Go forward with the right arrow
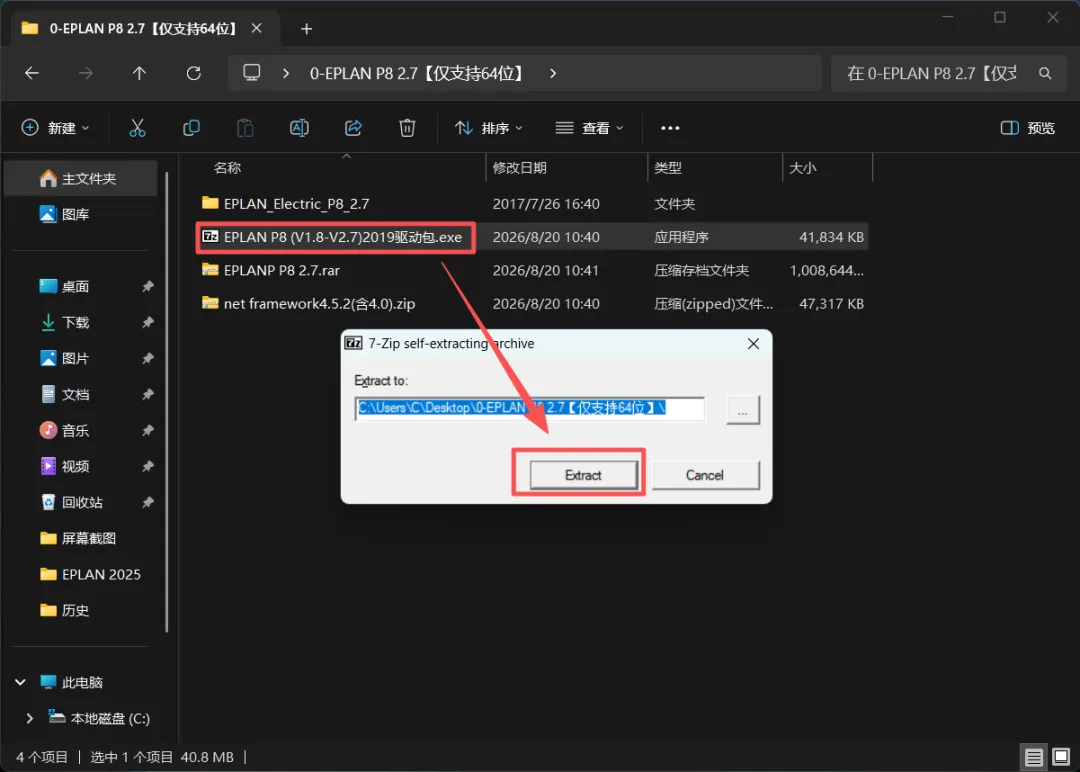1080x772 pixels. coord(85,73)
